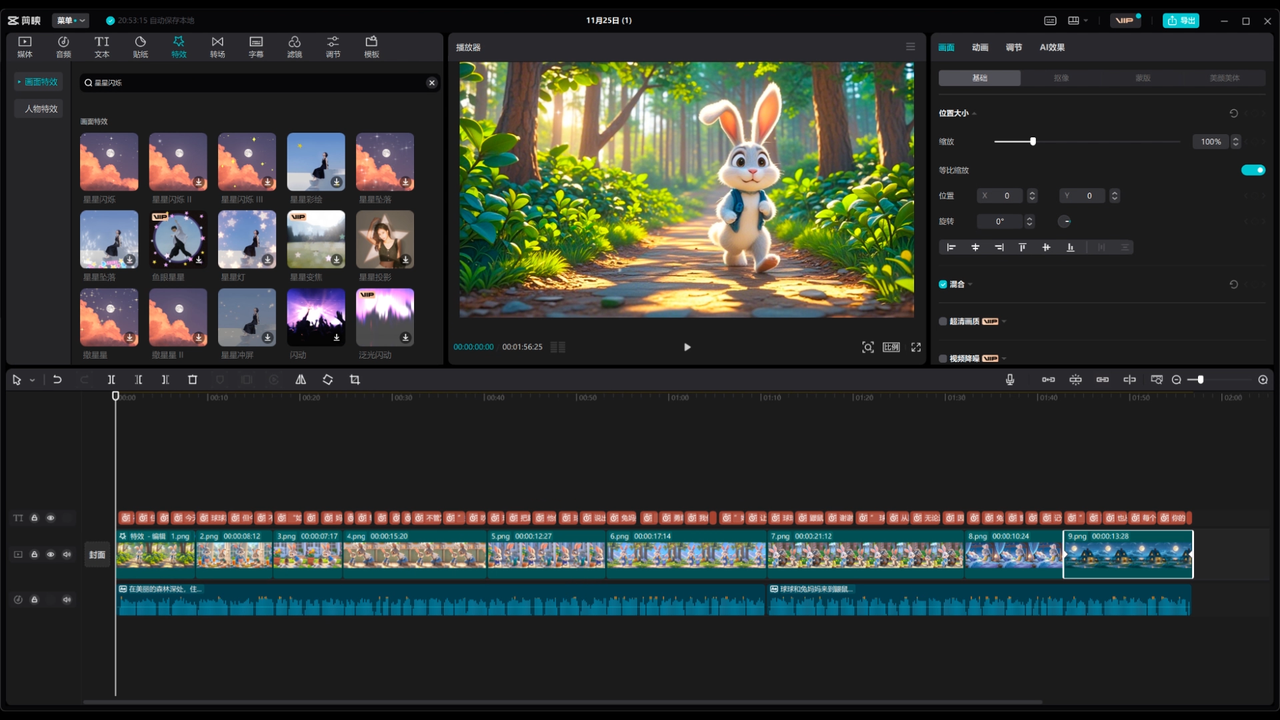Start voiceover recording with microphone icon
Image resolution: width=1280 pixels, height=720 pixels.
pos(1010,380)
